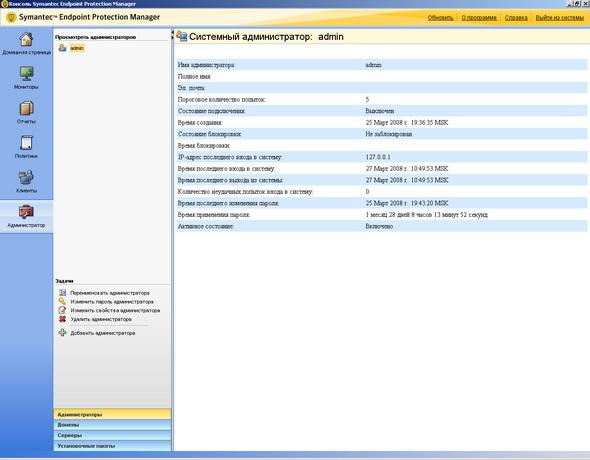590x460 pixels.
Task: Click the Системный администратор: admin title
Action: pyautogui.click(x=266, y=36)
